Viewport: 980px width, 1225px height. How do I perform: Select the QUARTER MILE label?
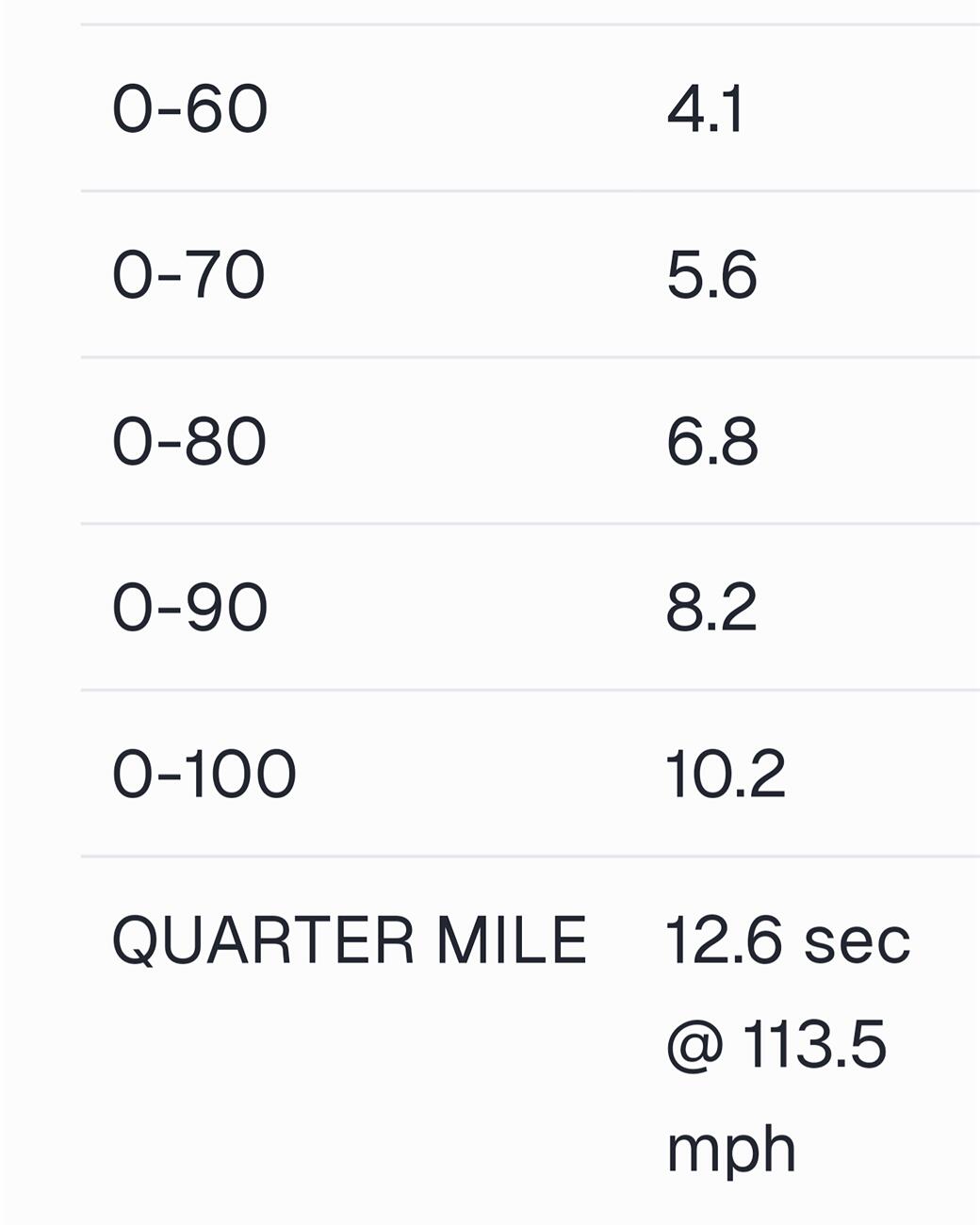(x=349, y=939)
